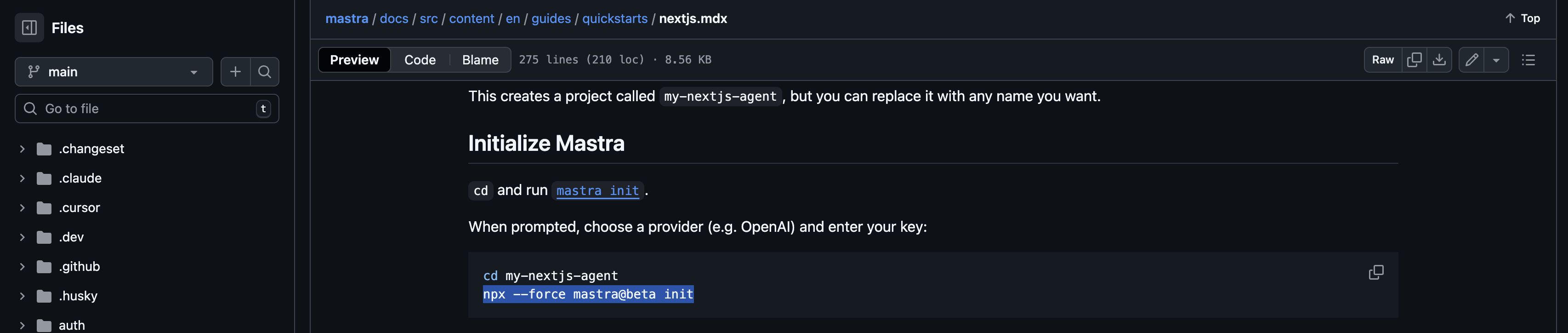1568x333 pixels.
Task: Jump to Top of the file
Action: 1523,18
